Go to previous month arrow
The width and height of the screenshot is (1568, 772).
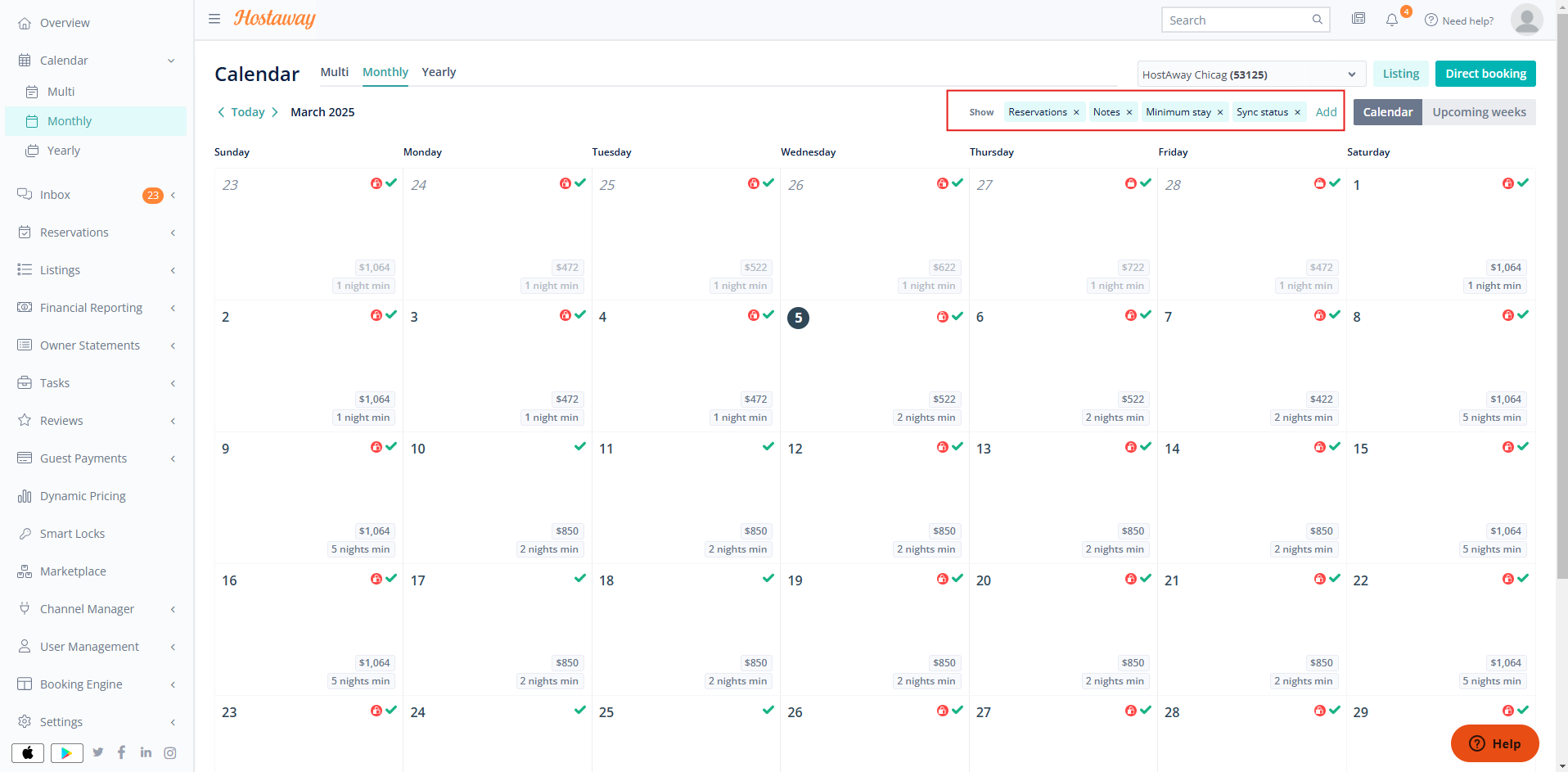[x=221, y=112]
